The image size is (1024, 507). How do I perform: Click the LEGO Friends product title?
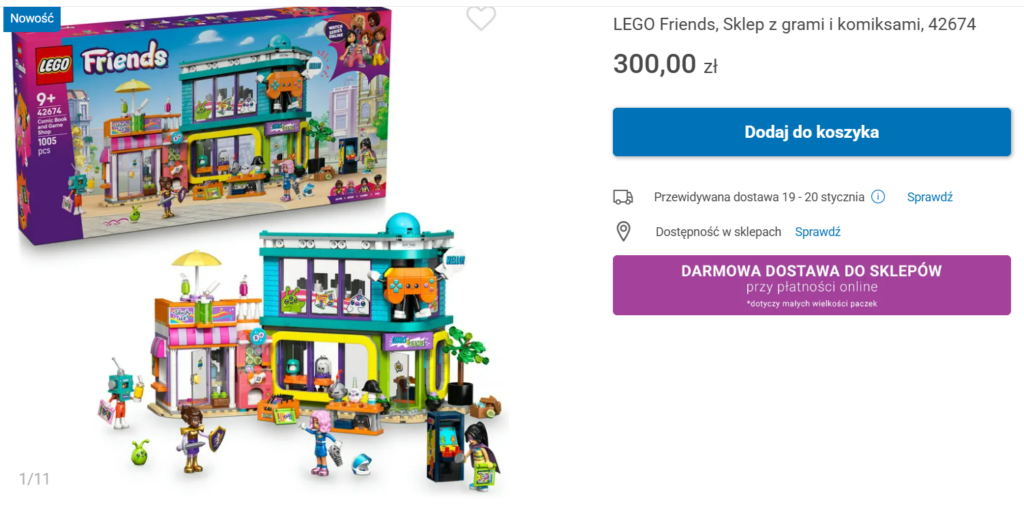[794, 25]
